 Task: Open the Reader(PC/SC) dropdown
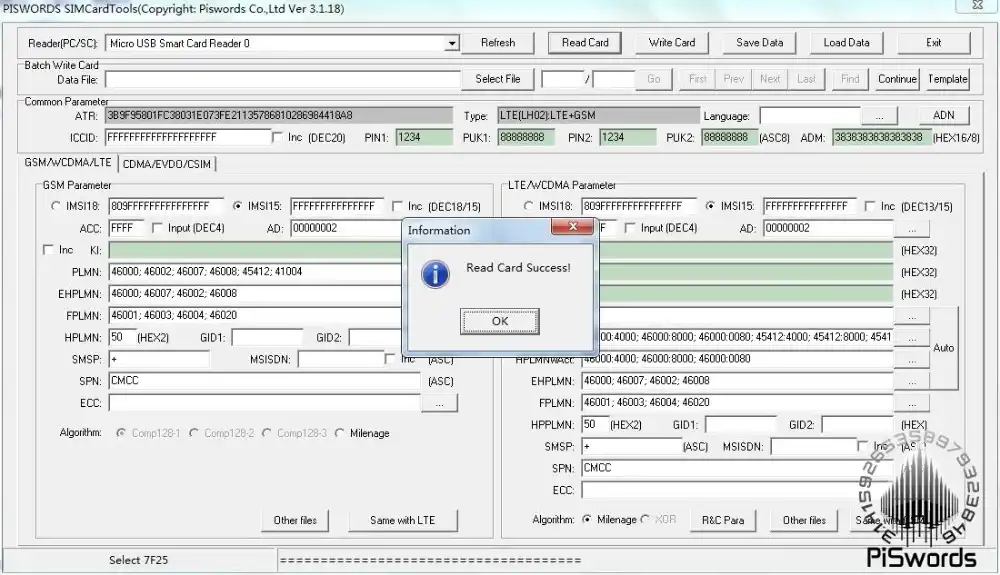pos(452,43)
